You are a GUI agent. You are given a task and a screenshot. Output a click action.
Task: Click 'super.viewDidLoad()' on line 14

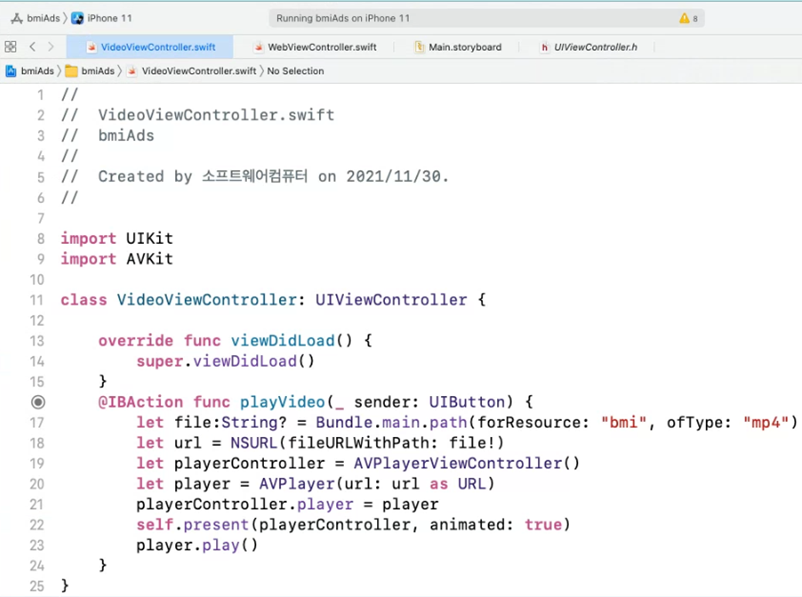[226, 361]
